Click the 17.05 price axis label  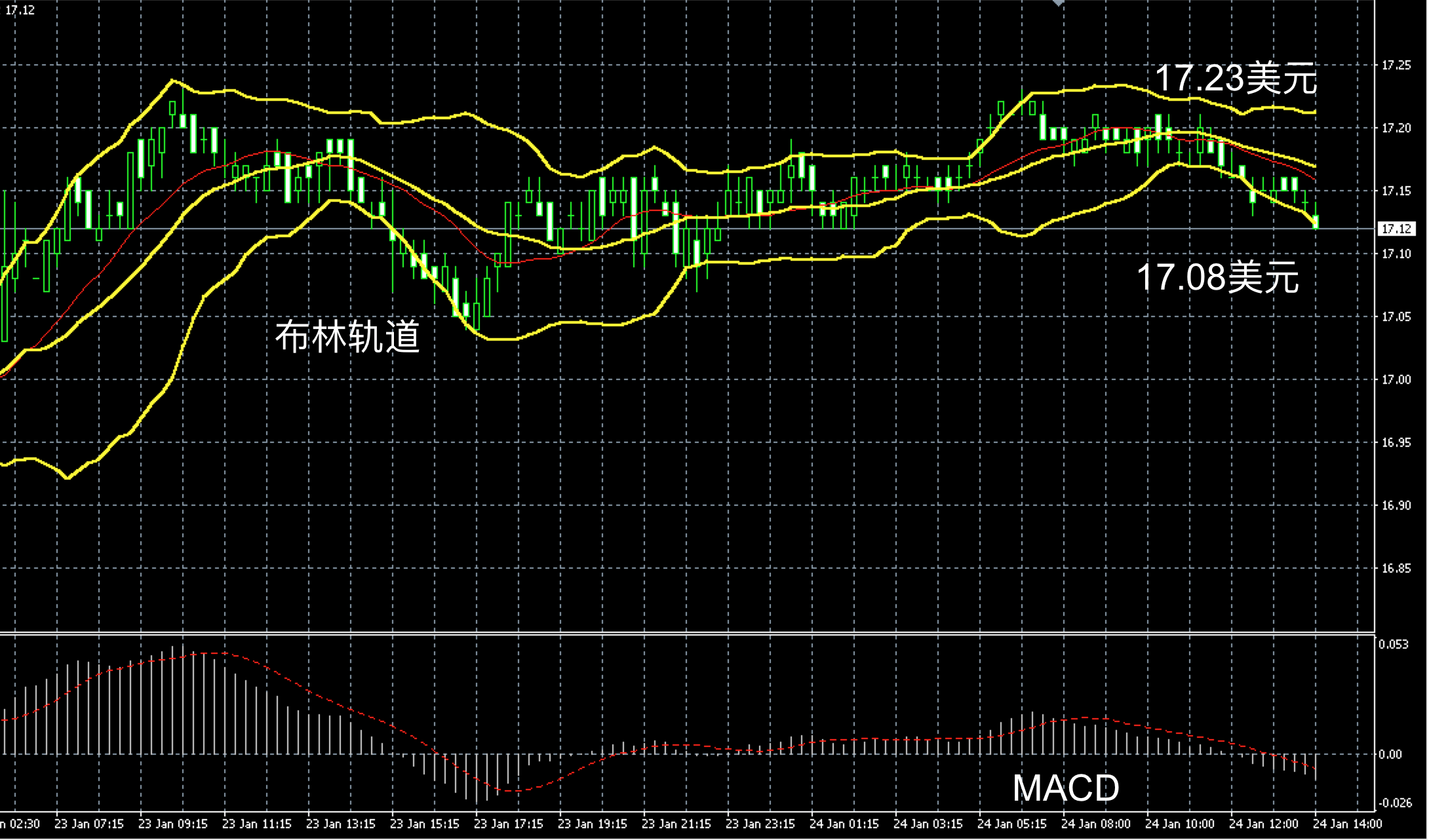(1396, 316)
